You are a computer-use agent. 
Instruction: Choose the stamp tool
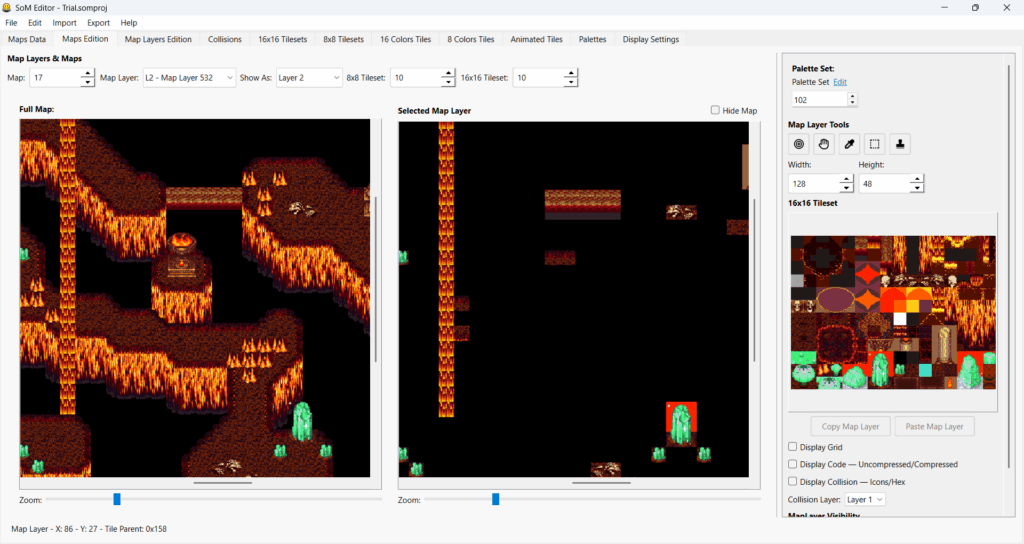pos(900,144)
